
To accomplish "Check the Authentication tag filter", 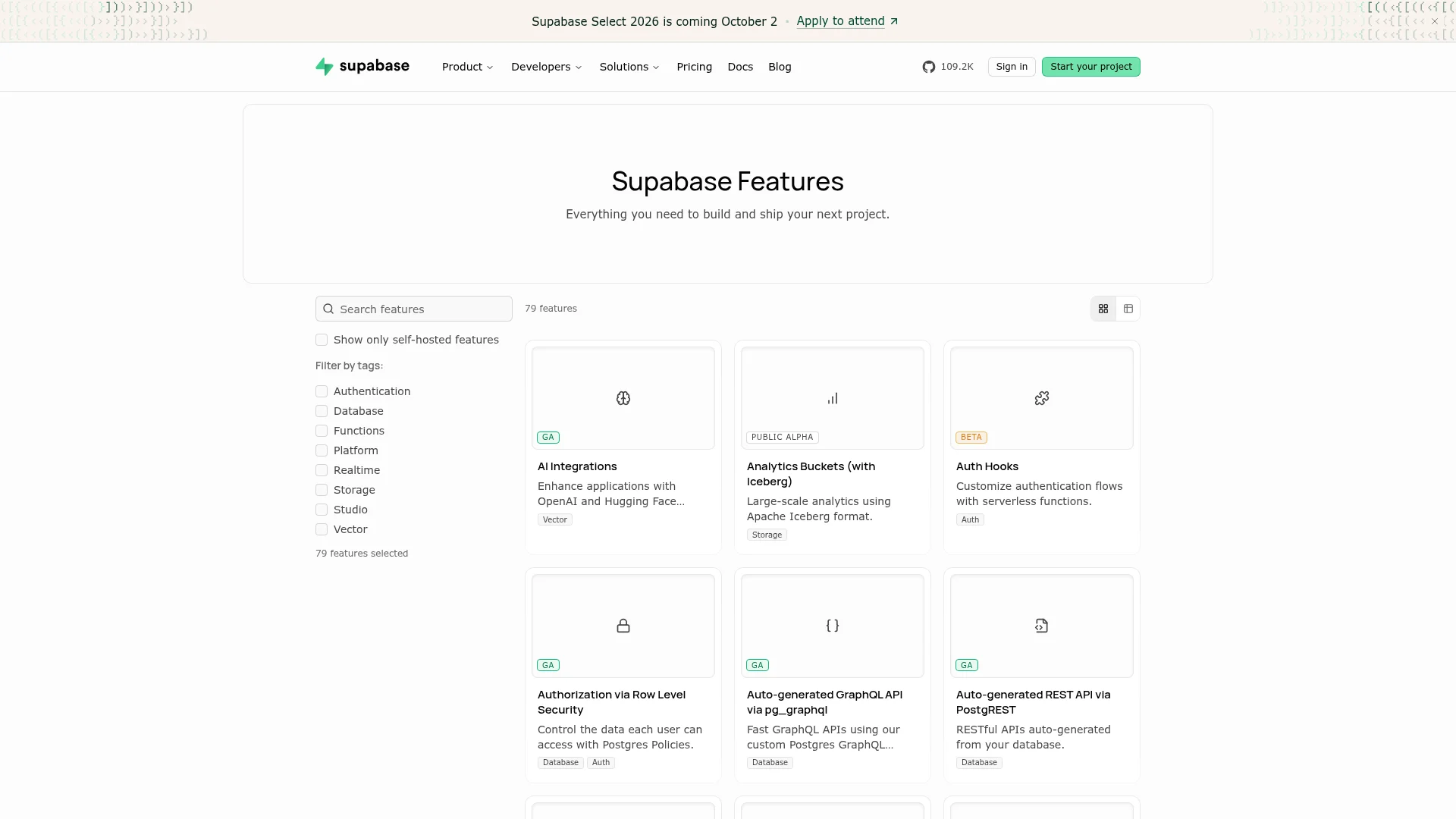I will (322, 391).
